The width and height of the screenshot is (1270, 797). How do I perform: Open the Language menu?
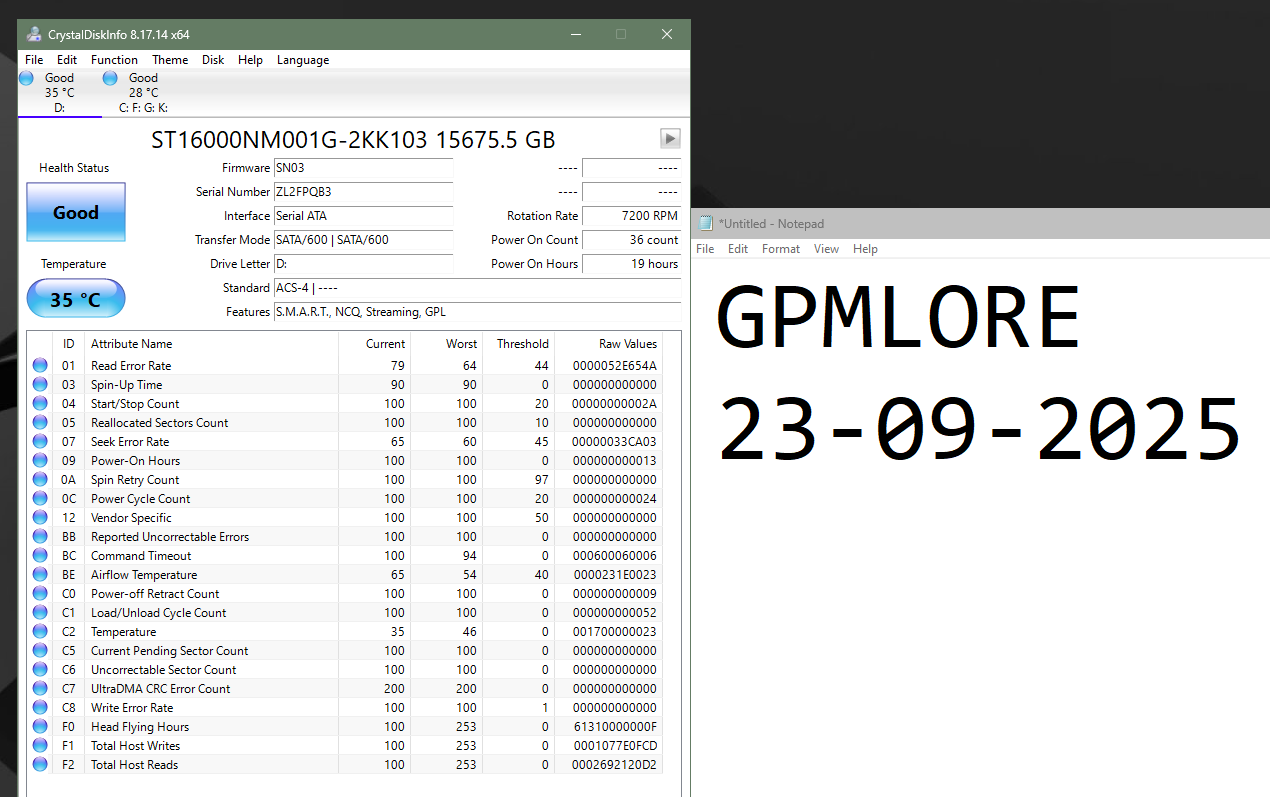[303, 60]
